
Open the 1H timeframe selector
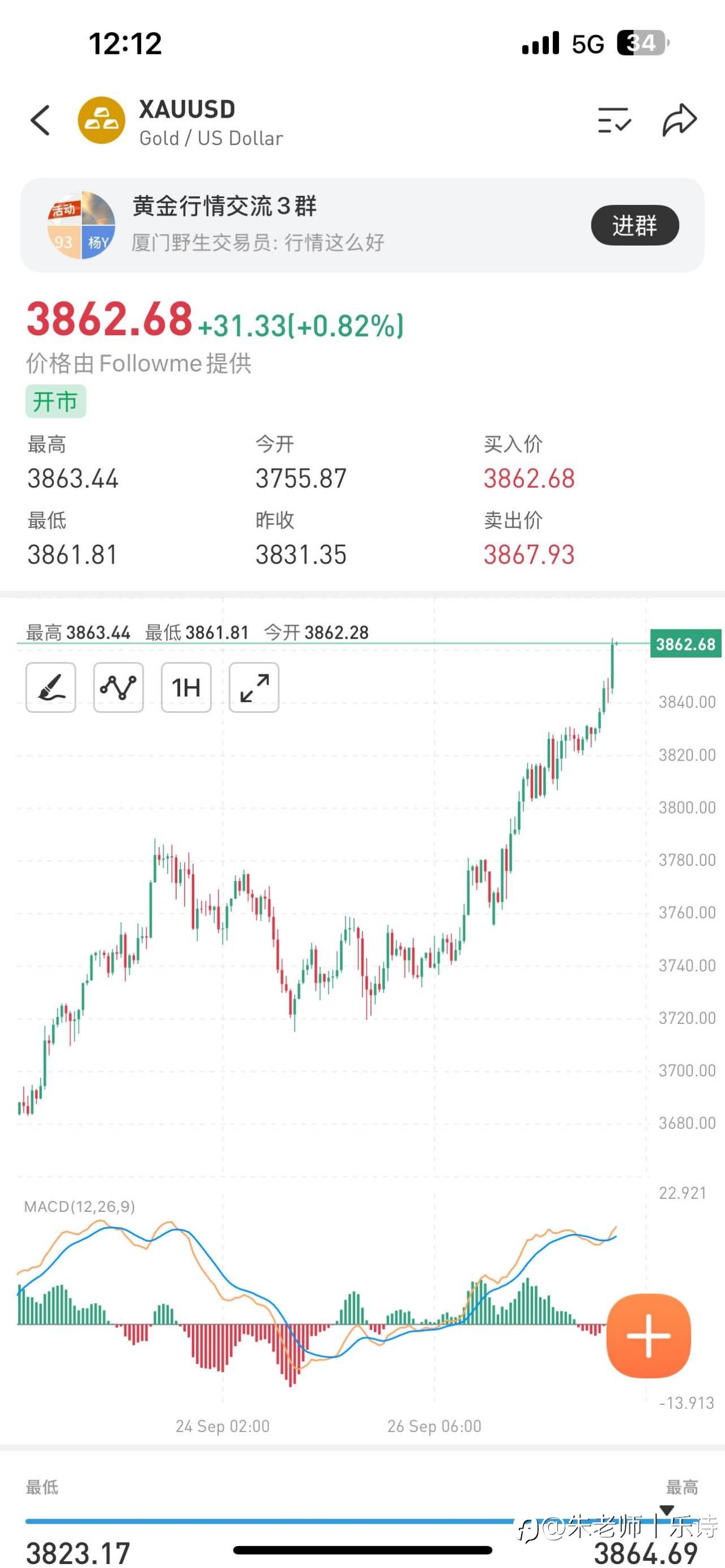coord(186,687)
